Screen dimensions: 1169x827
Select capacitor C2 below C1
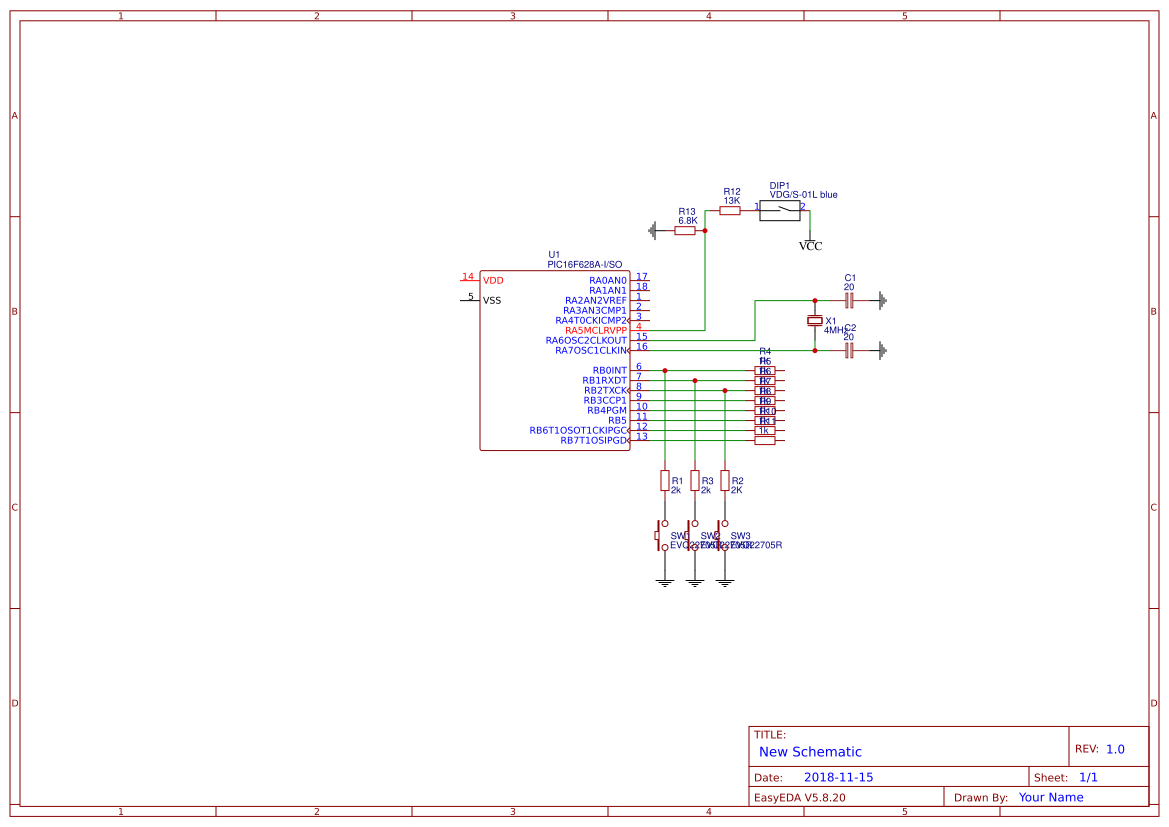(848, 350)
